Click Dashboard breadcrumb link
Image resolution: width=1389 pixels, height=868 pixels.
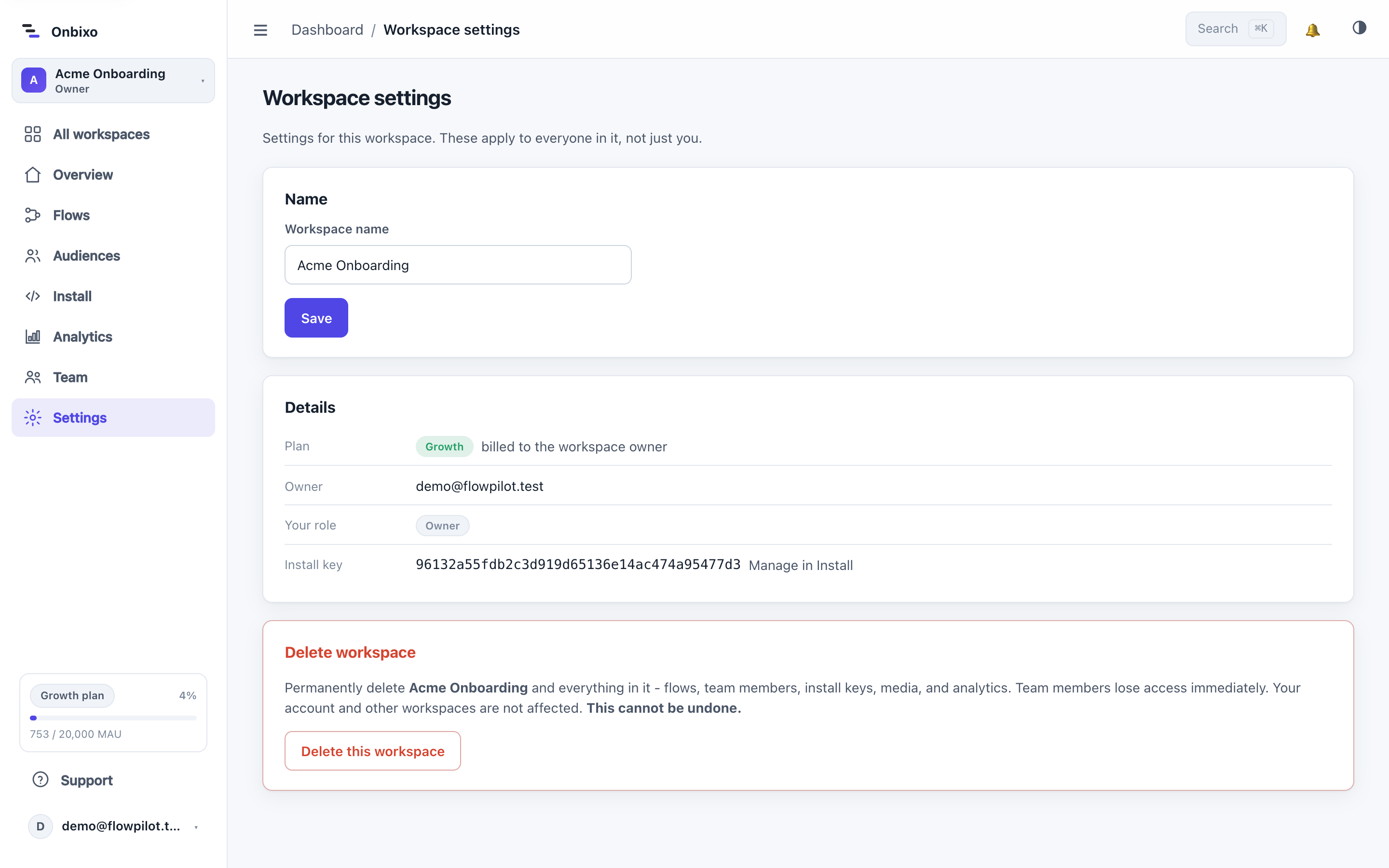[x=327, y=30]
